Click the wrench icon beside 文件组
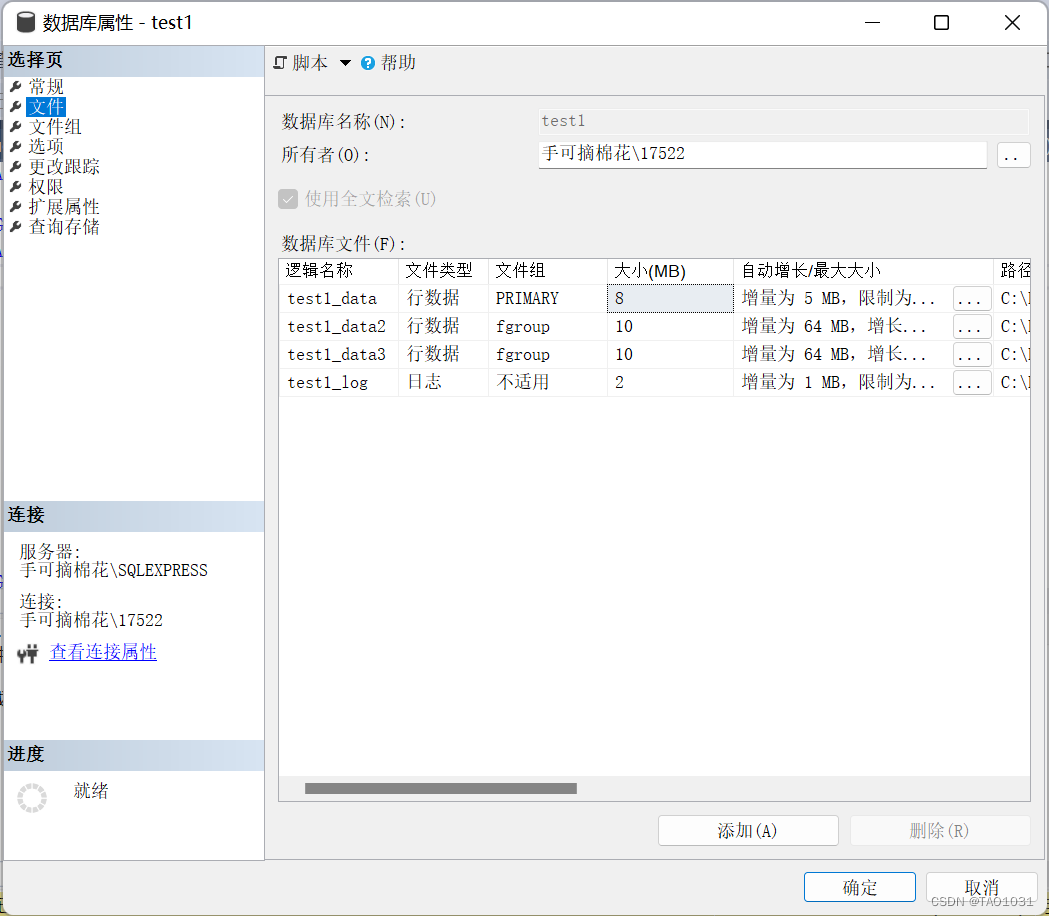This screenshot has height=916, width=1049. [16, 126]
